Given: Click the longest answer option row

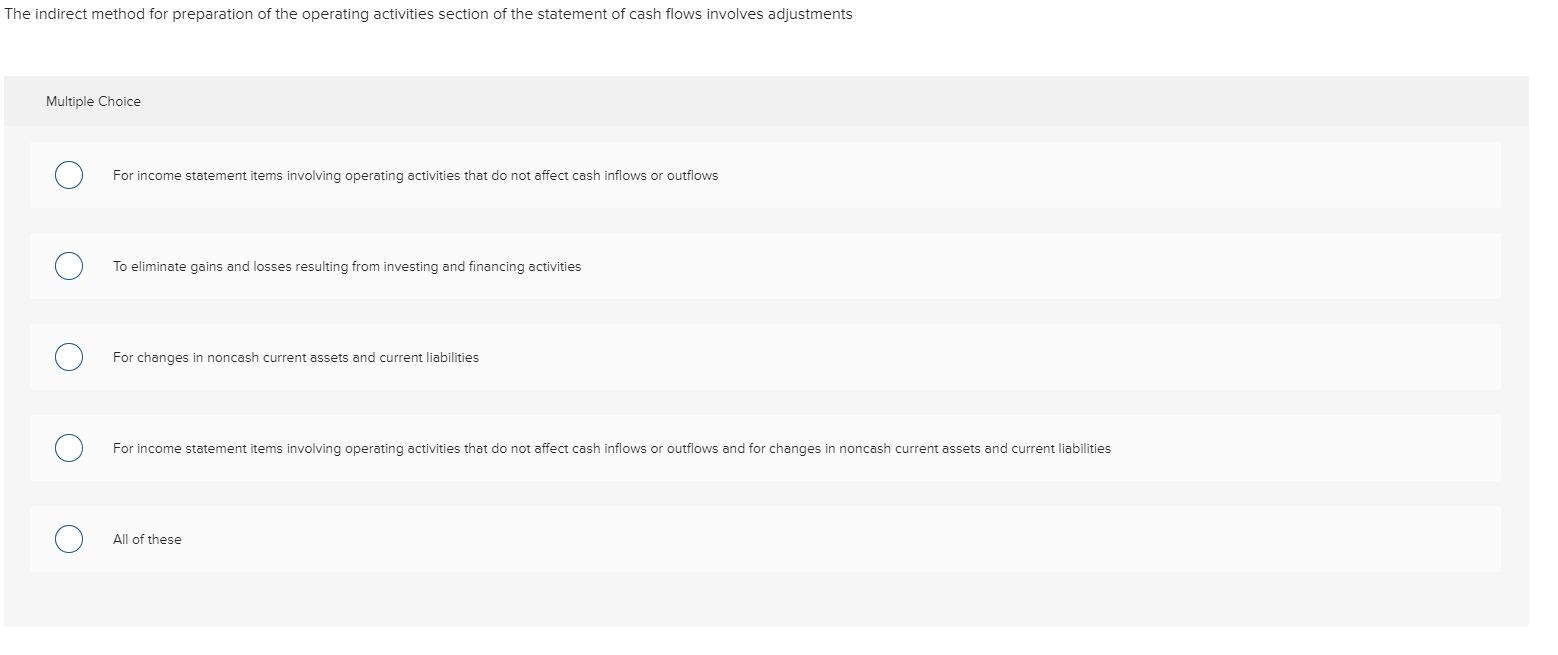Looking at the screenshot, I should point(611,448).
